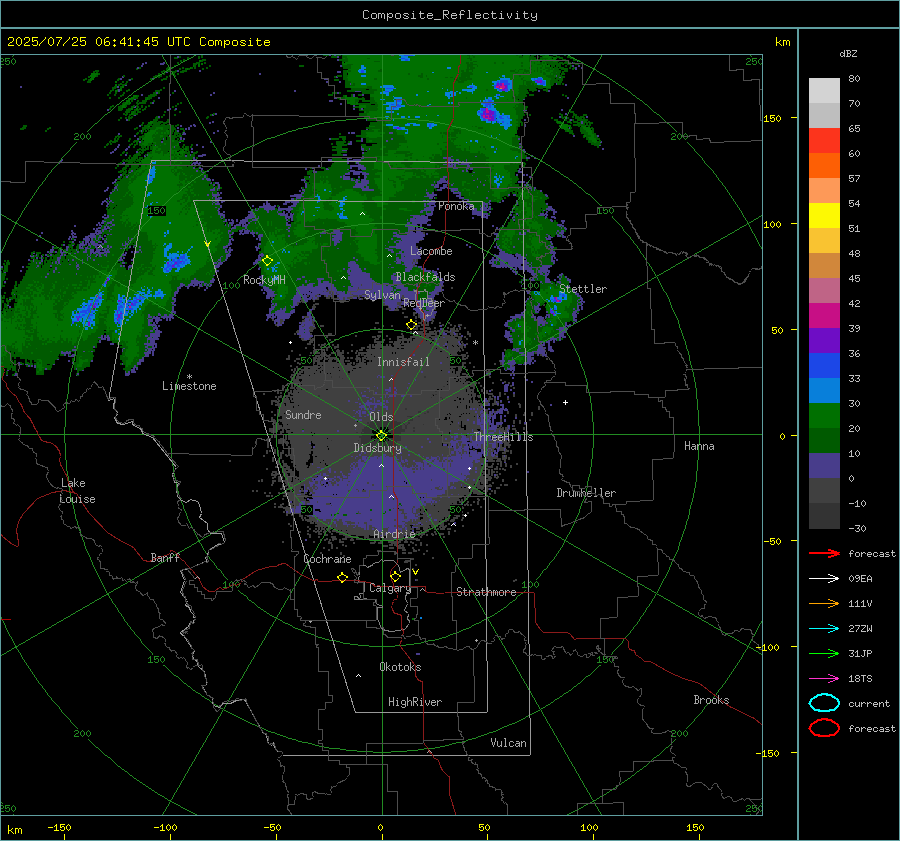Click the Banff city label
900x841 pixels.
coord(165,557)
